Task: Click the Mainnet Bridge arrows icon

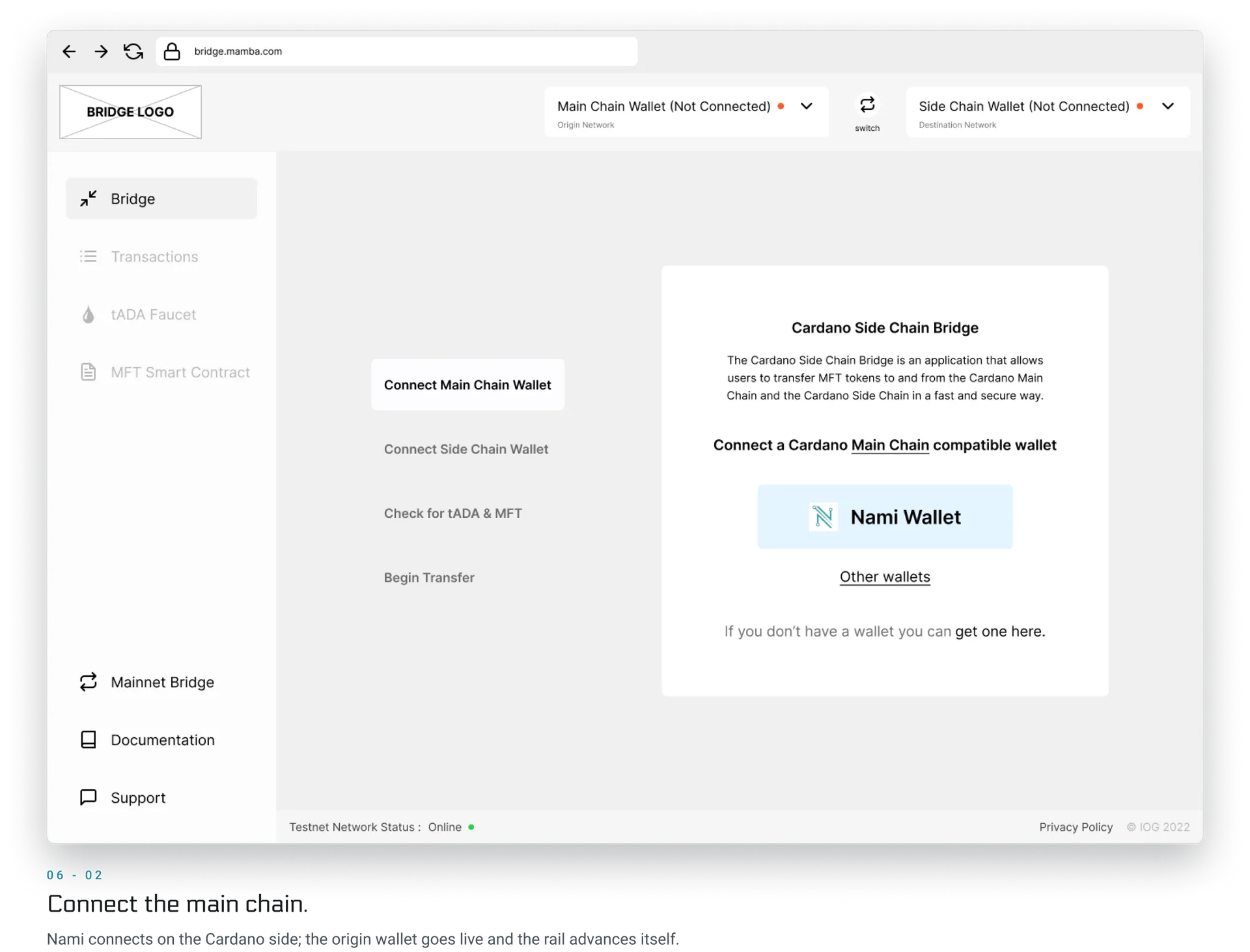Action: pos(89,682)
